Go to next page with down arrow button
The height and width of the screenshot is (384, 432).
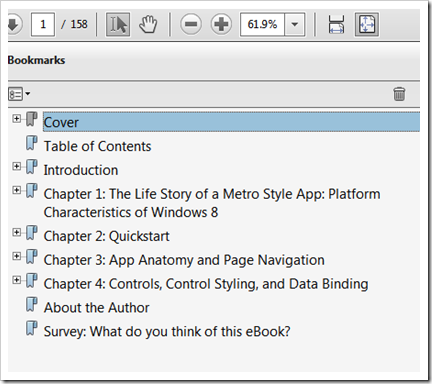[x=14, y=24]
